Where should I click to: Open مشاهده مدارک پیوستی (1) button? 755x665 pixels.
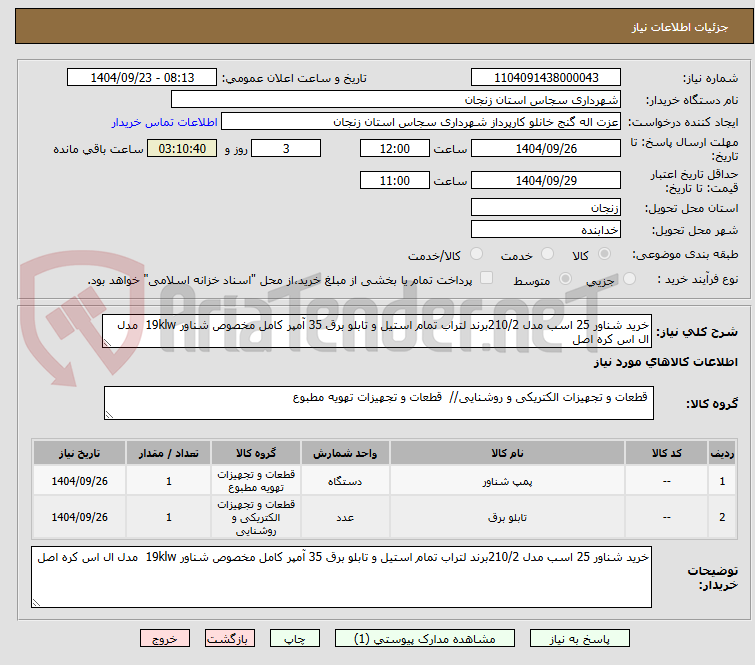424,639
